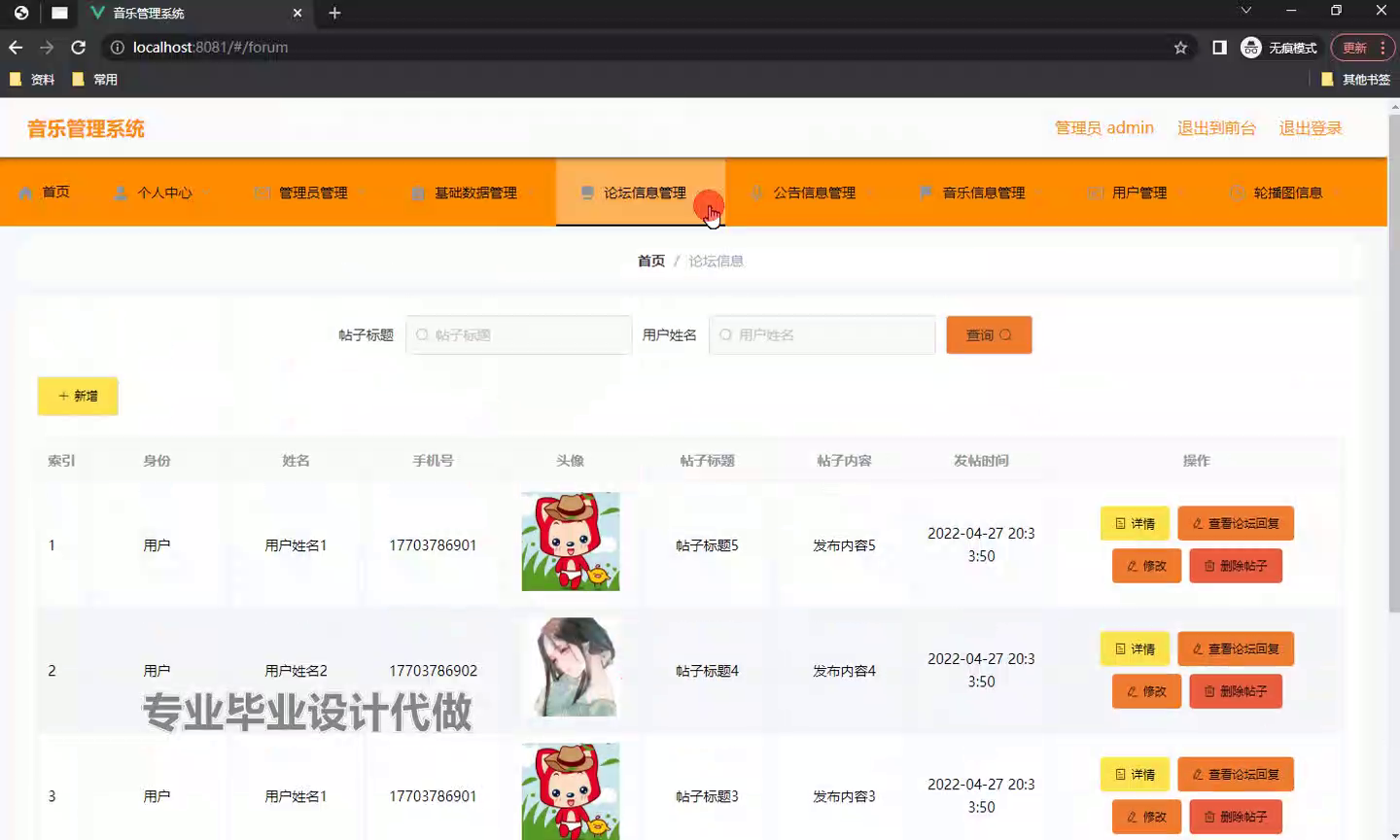Image resolution: width=1400 pixels, height=840 pixels.
Task: Open the 管理员管理 menu
Action: pyautogui.click(x=309, y=192)
